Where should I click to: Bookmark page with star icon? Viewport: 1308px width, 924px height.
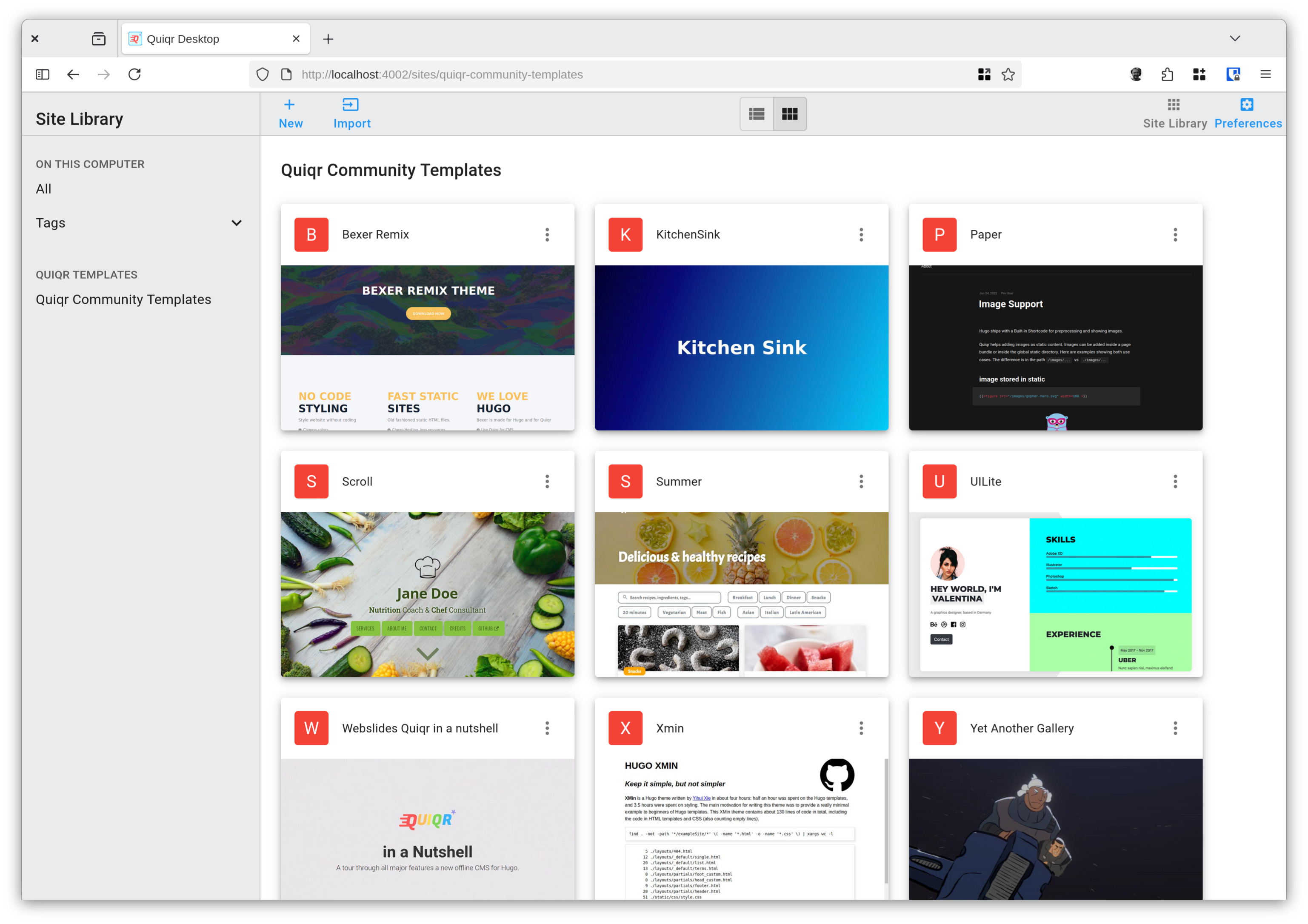1008,74
